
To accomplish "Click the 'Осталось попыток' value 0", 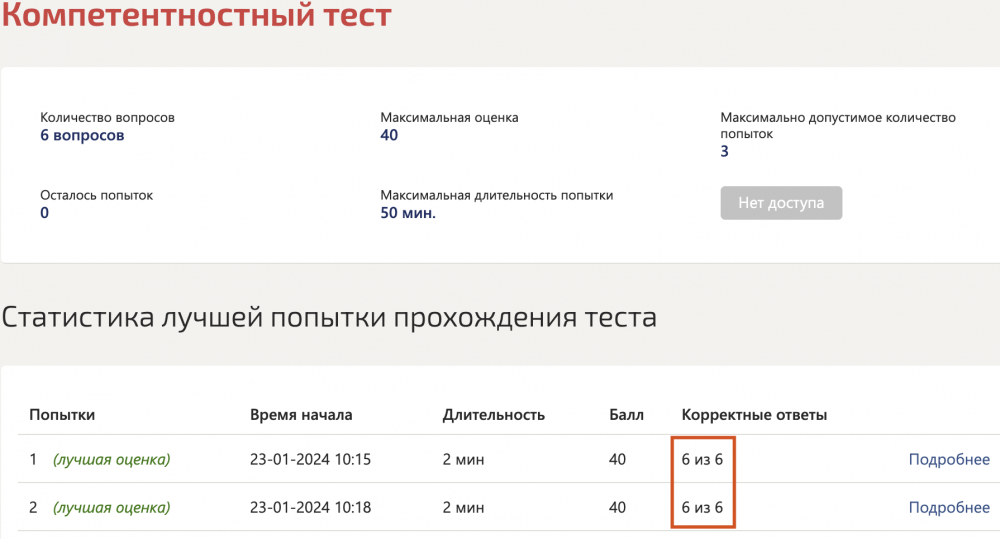I will (45, 212).
